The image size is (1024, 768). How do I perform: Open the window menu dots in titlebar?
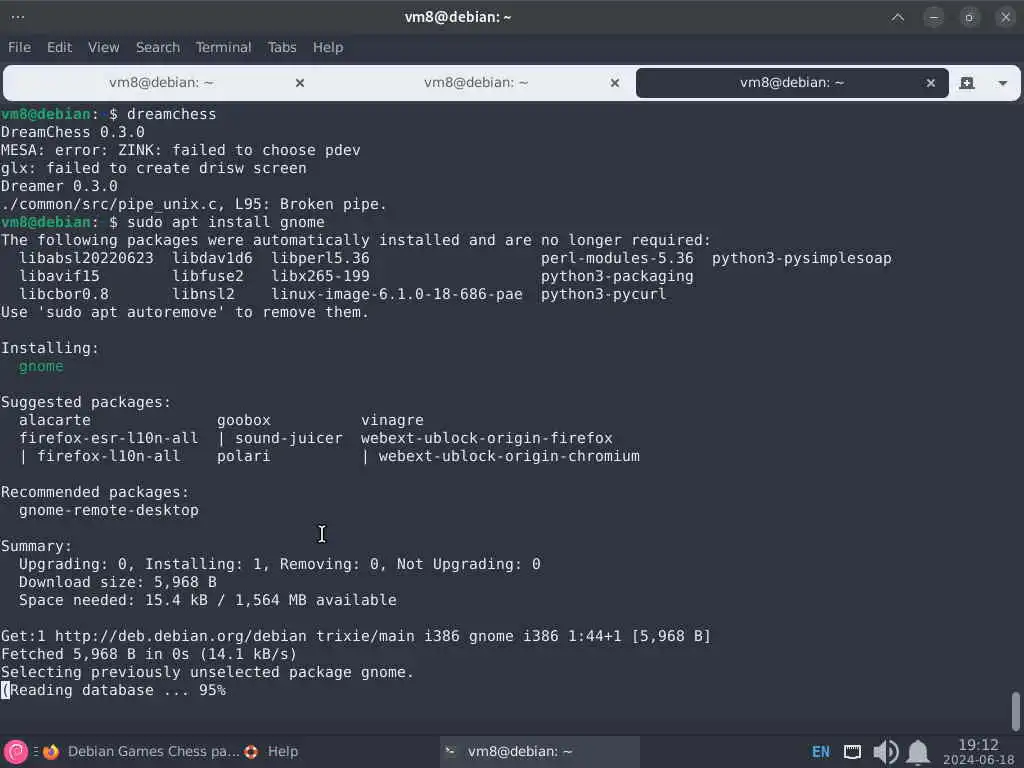click(18, 17)
